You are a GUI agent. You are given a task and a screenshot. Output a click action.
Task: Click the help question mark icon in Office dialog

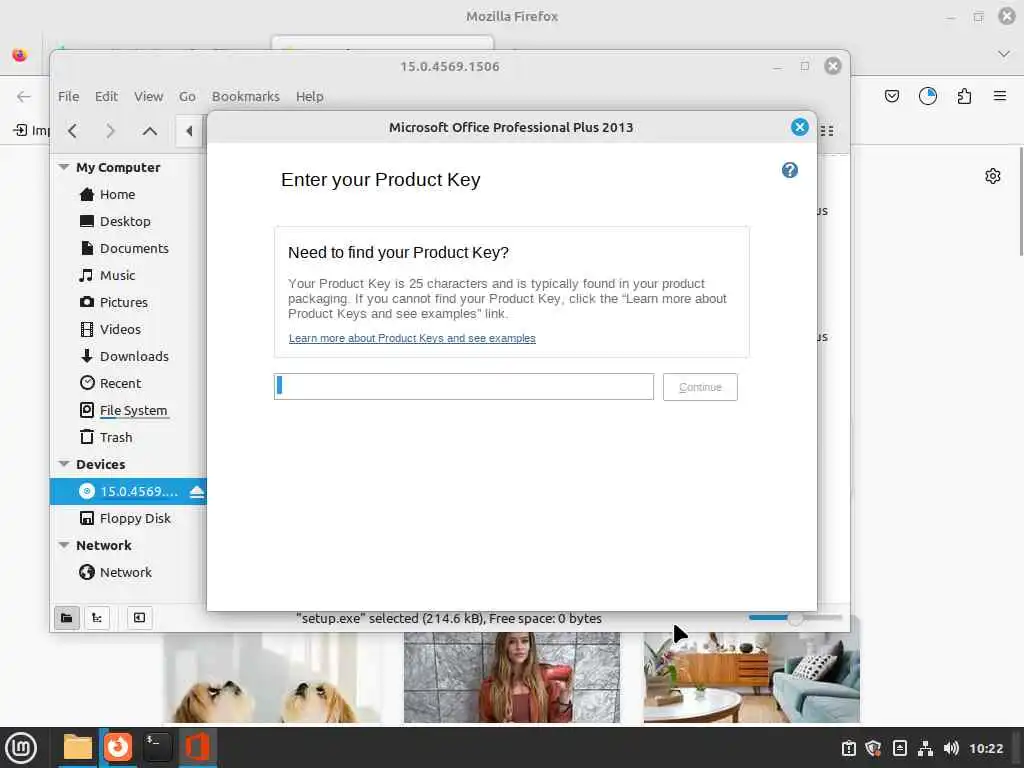pos(790,170)
